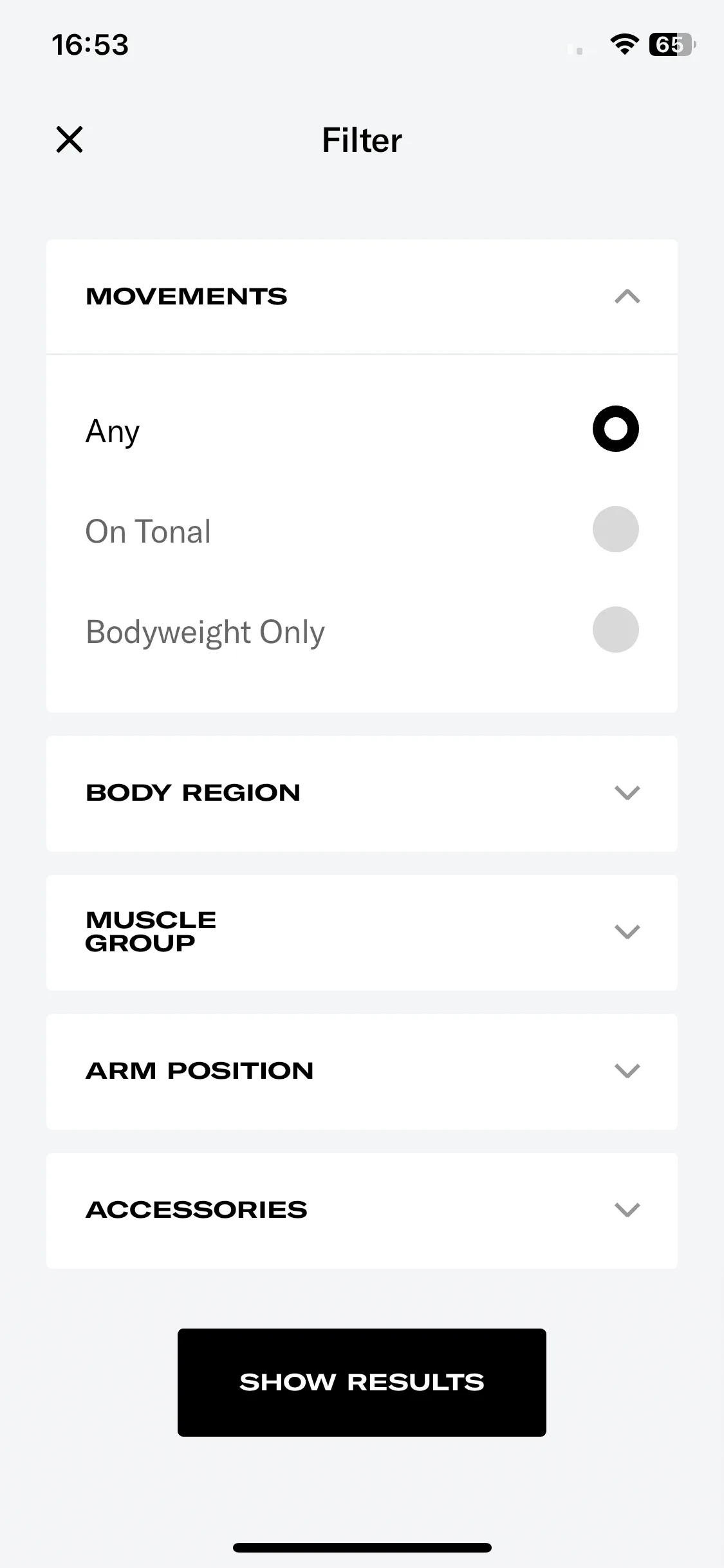Viewport: 724px width, 1568px height.
Task: Expand Muscle Group with down chevron
Action: pyautogui.click(x=627, y=932)
